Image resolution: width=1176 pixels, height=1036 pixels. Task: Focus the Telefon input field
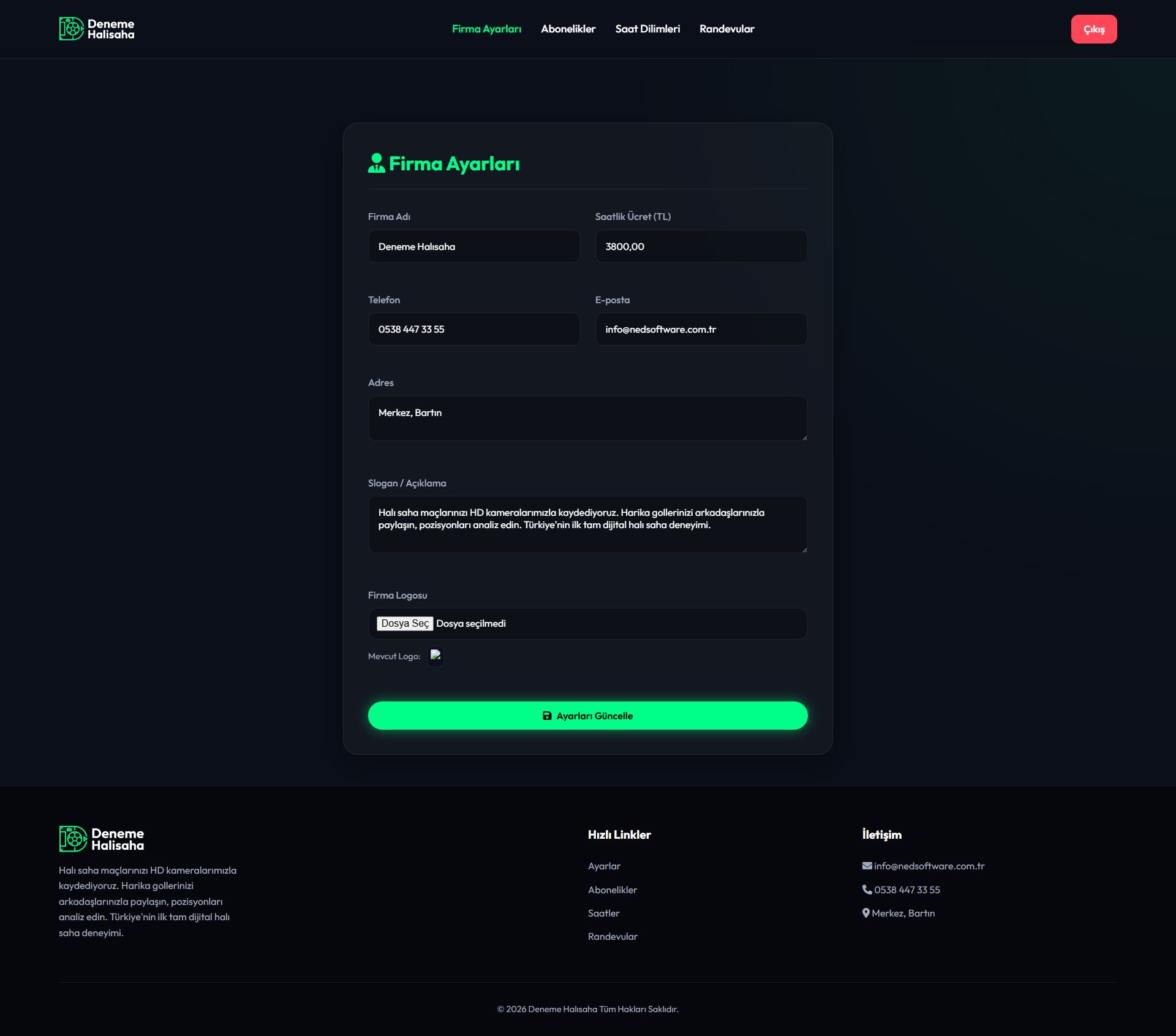473,329
